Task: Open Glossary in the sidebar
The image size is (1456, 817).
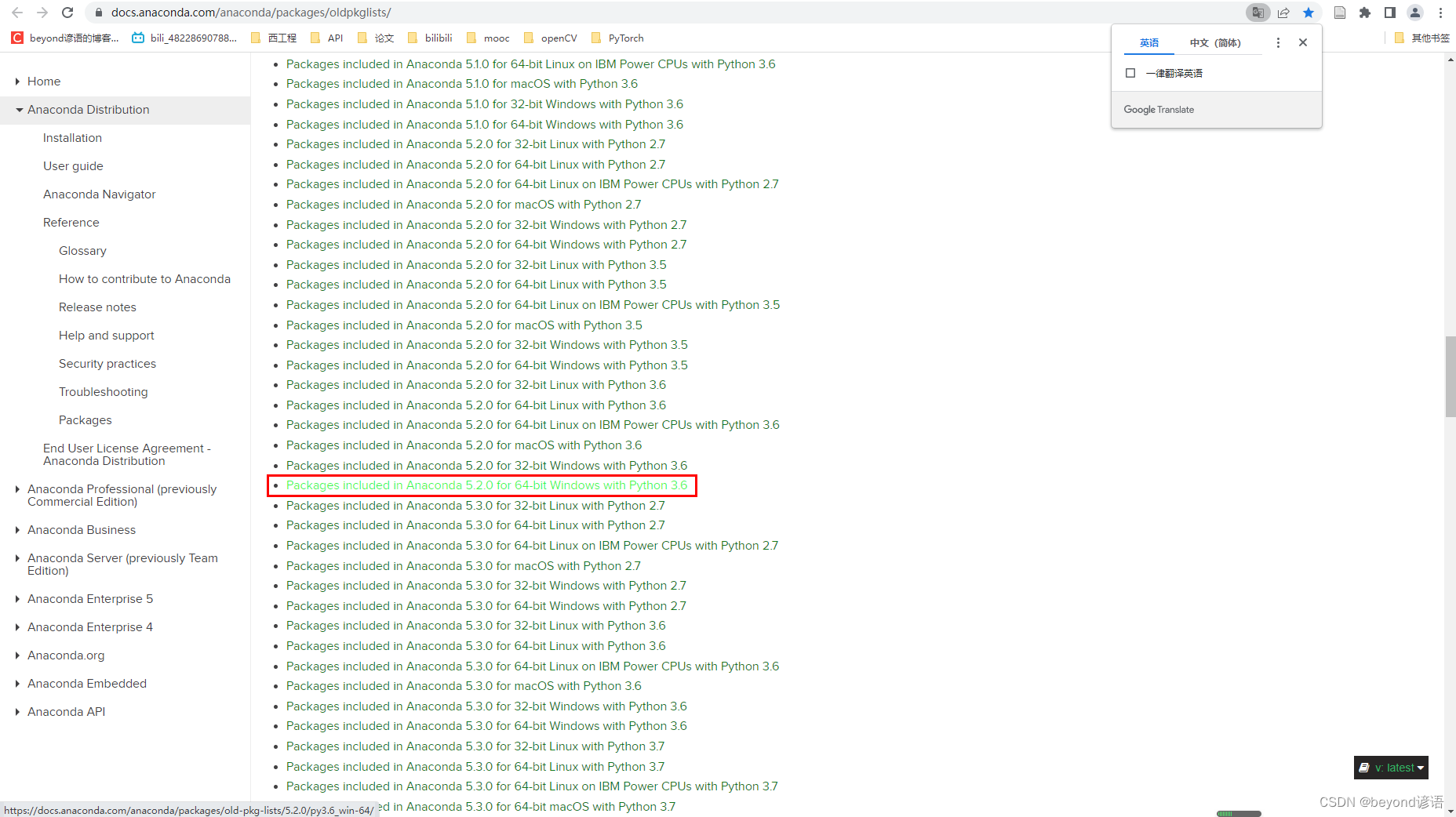Action: coord(82,251)
